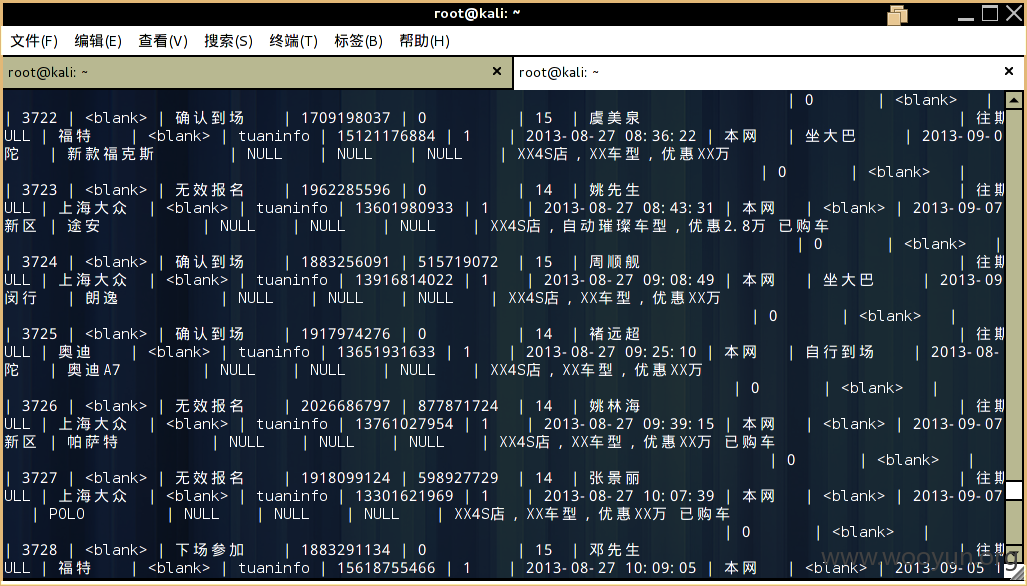
Task: Click the value 877871724
Action: 458,407
